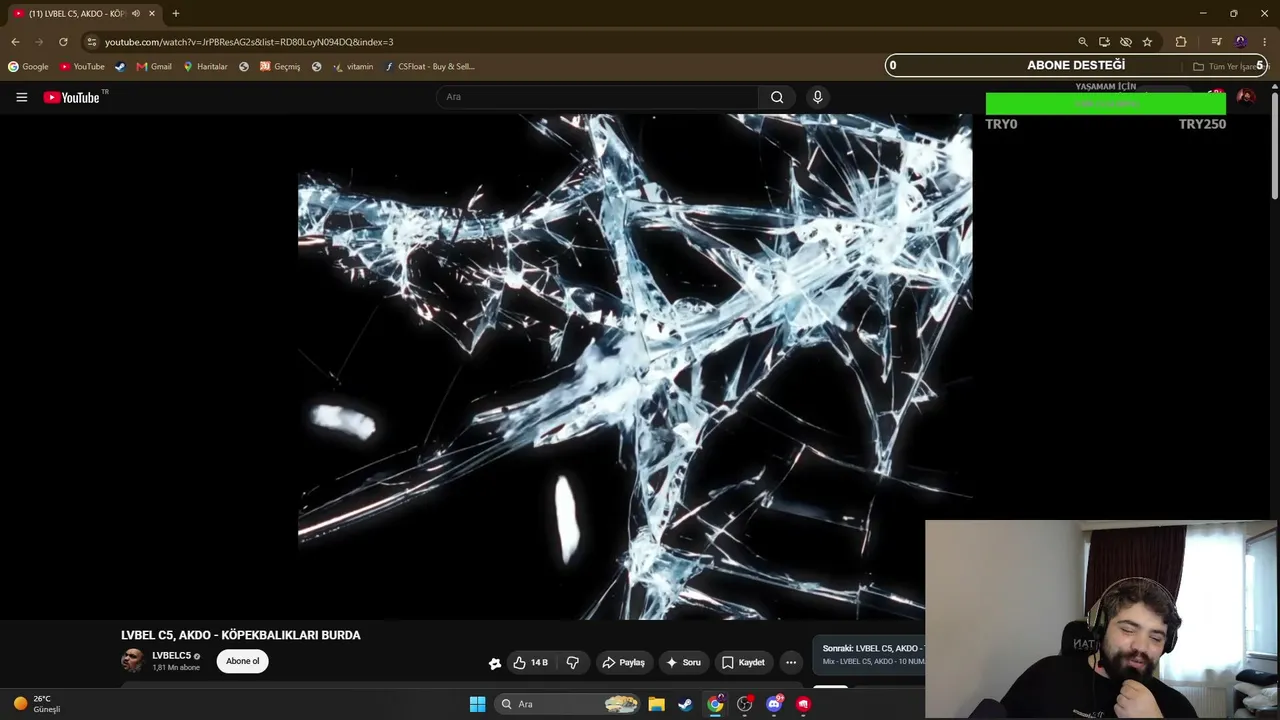Open the Steam bookmark icon
The height and width of the screenshot is (720, 1280).
pos(120,67)
